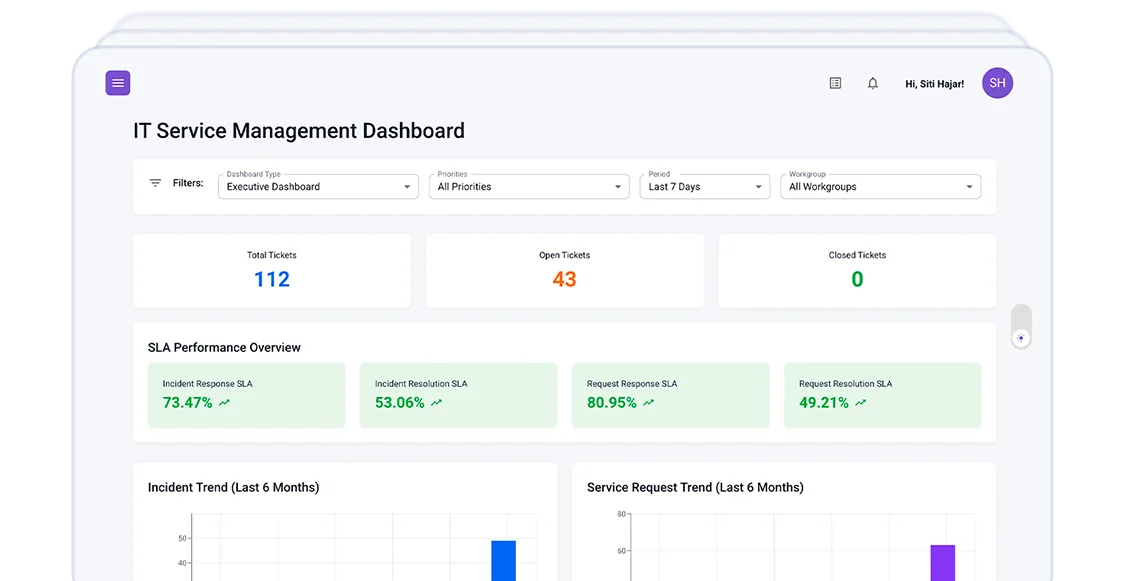Open the SH user avatar

(998, 83)
